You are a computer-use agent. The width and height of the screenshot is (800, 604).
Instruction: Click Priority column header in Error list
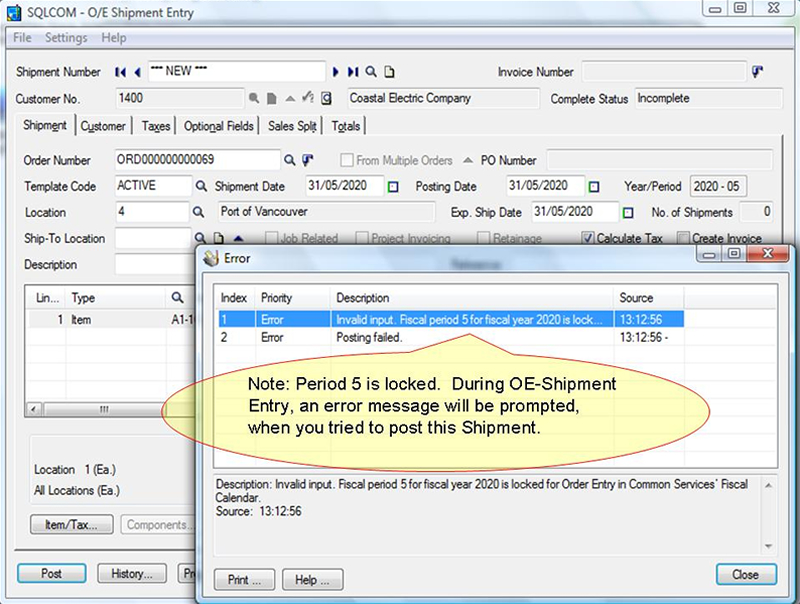point(293,298)
